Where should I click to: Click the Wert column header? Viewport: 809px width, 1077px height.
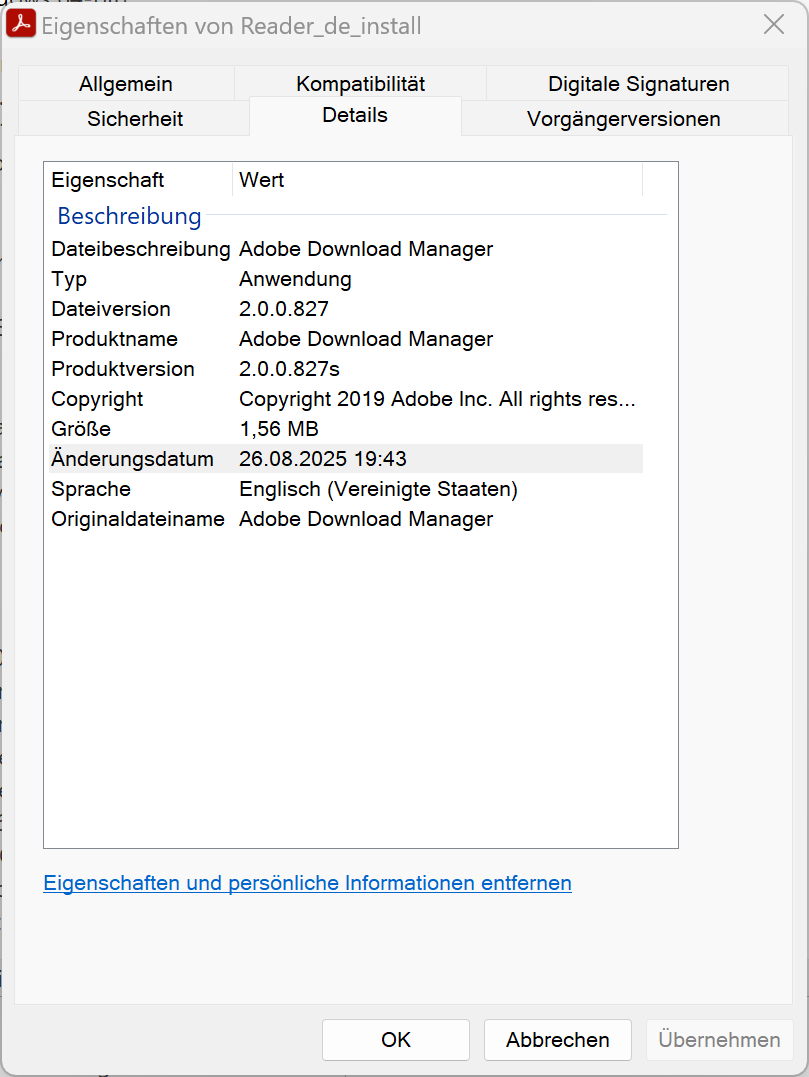(262, 180)
